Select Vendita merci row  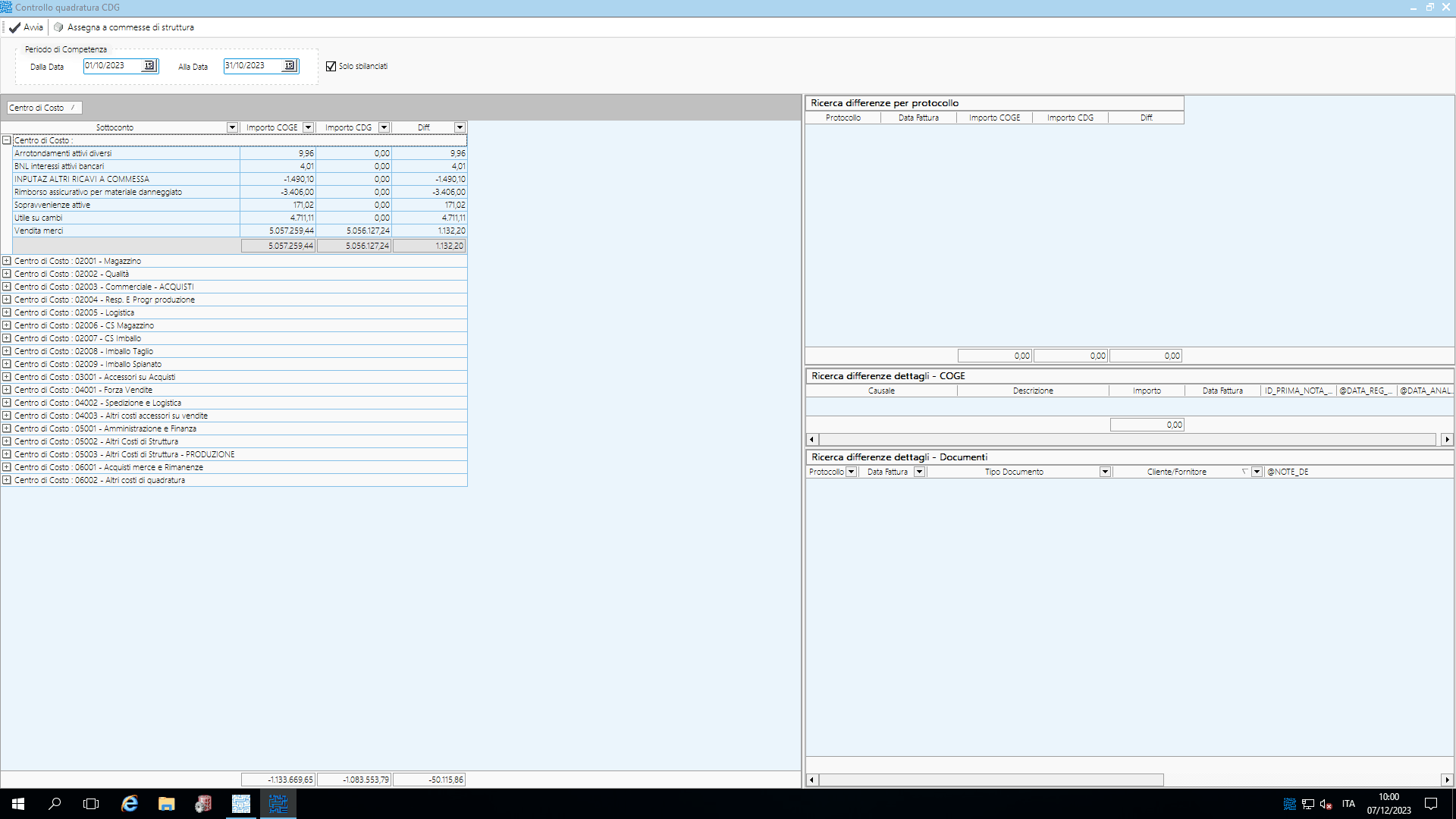(240, 231)
